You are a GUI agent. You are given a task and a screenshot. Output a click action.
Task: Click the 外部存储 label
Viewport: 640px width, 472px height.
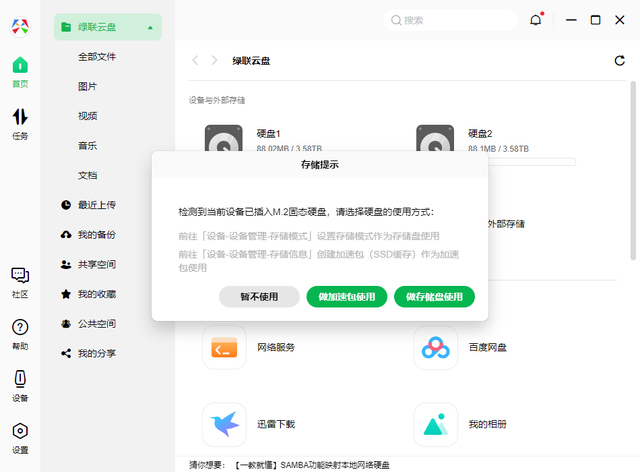[506, 224]
